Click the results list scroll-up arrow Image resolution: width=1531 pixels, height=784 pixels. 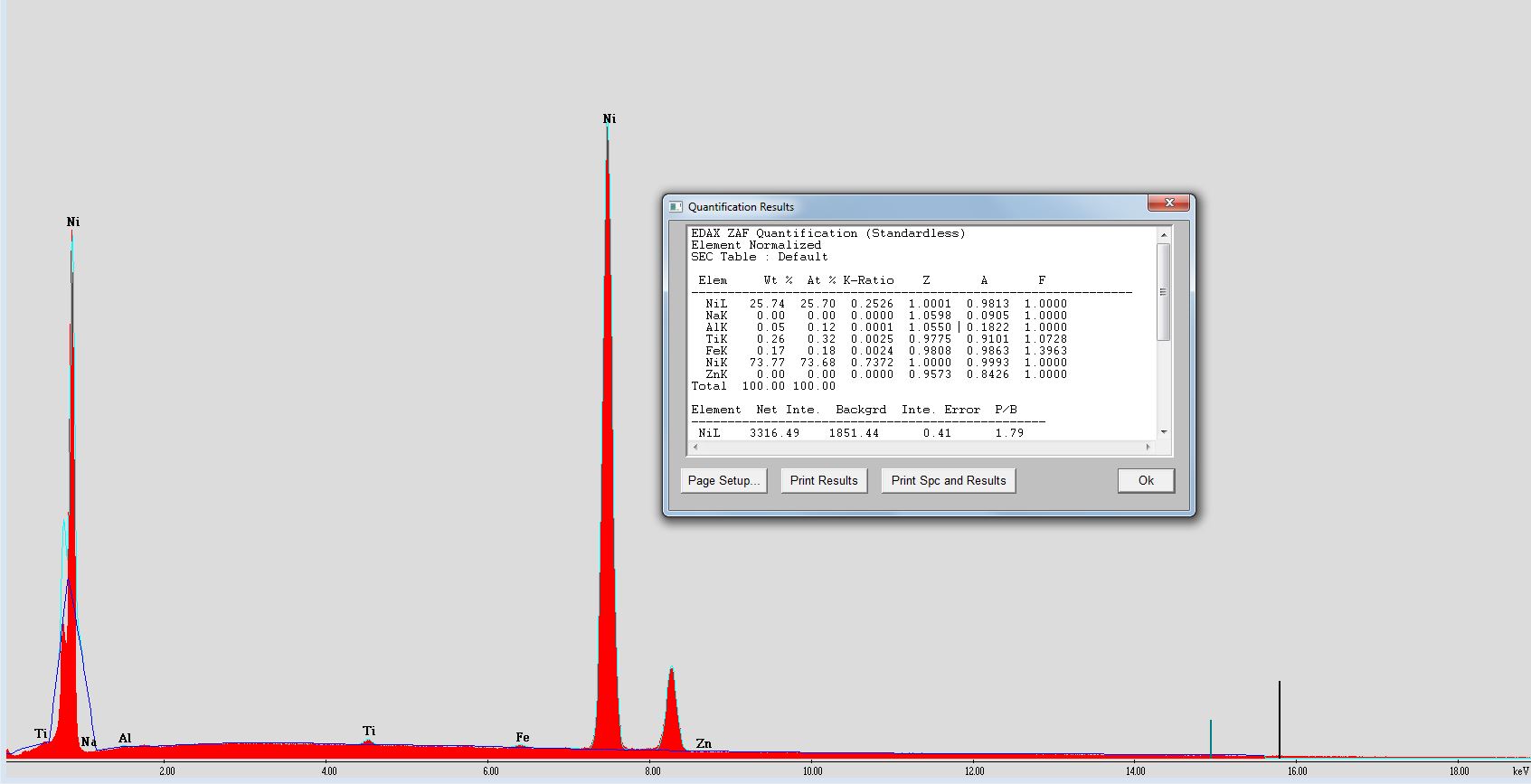pyautogui.click(x=1164, y=235)
